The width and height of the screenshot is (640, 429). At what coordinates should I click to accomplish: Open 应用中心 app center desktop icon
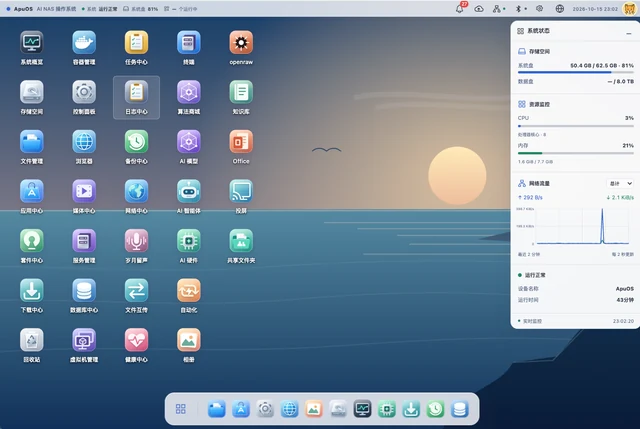pyautogui.click(x=32, y=191)
